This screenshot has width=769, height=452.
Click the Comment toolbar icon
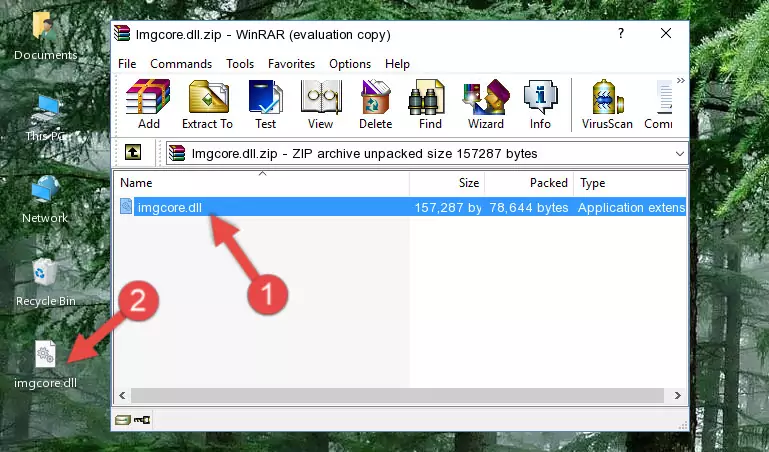[658, 104]
